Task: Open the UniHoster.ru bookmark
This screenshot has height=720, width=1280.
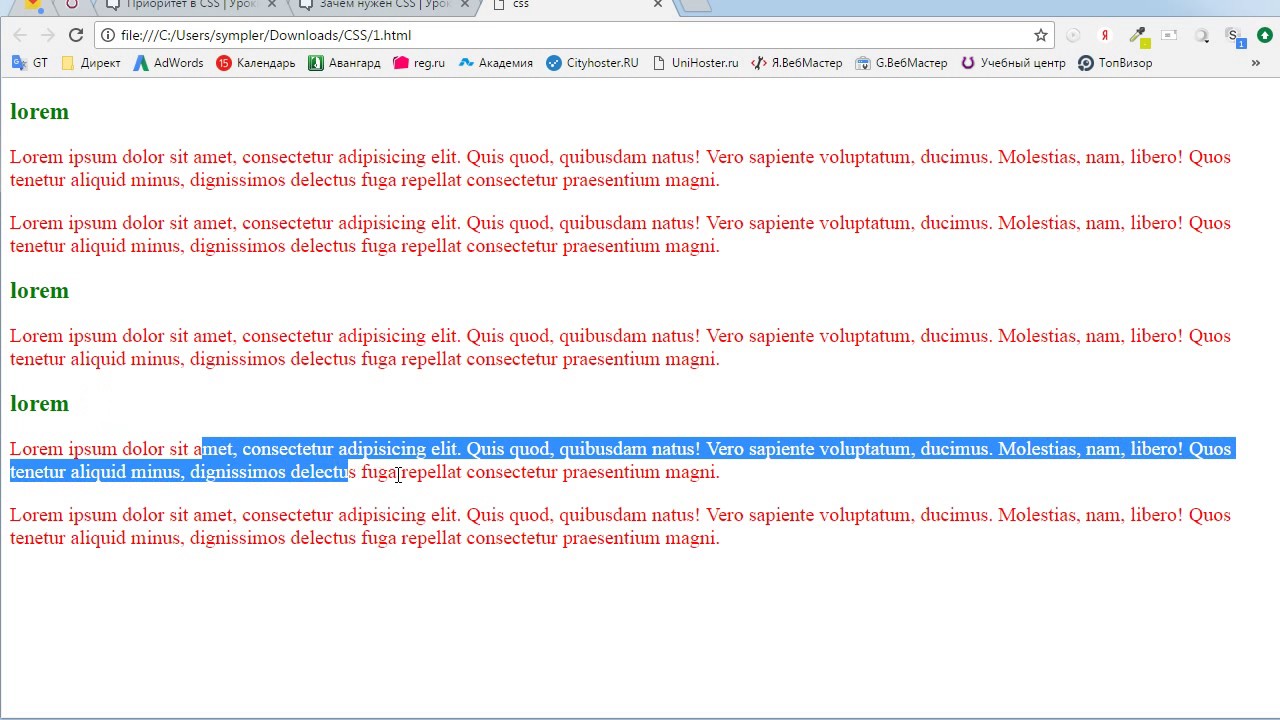Action: click(x=695, y=63)
